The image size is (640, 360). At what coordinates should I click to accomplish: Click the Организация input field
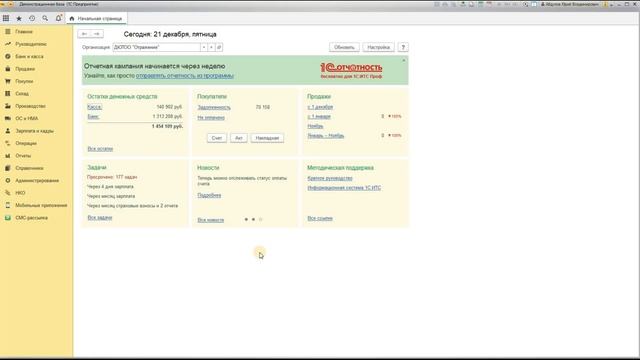coord(156,47)
